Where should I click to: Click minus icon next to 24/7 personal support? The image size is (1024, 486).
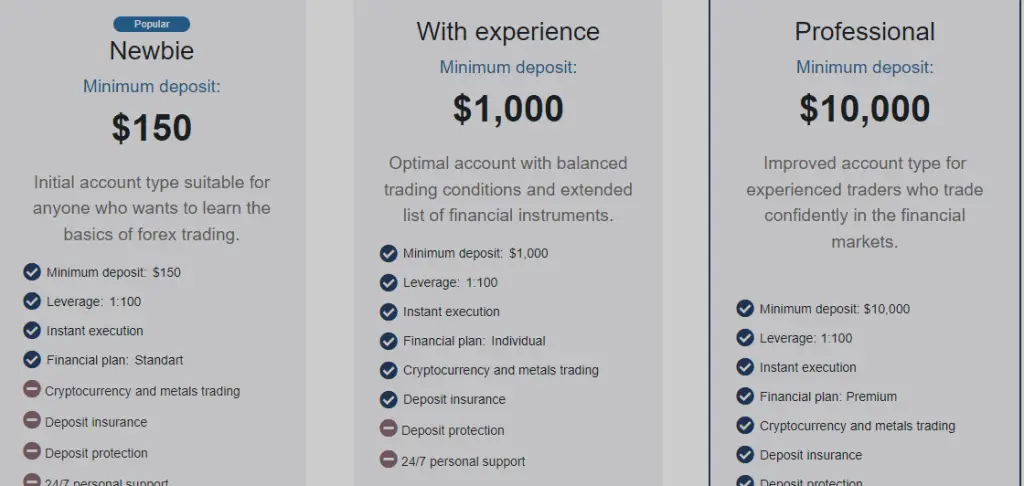[389, 460]
